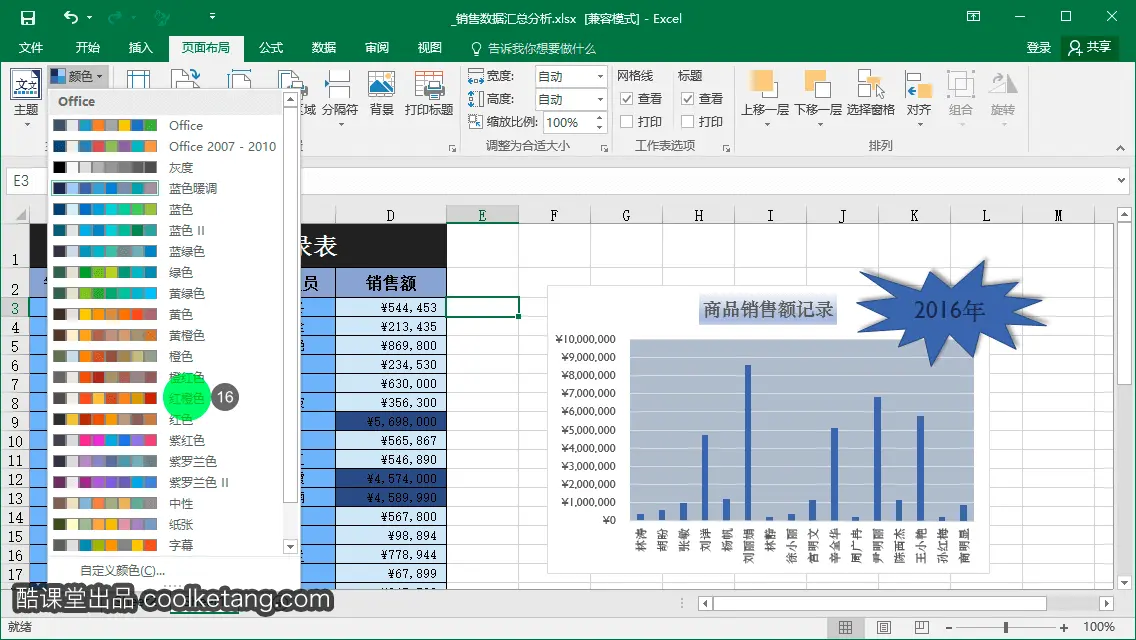Switch to the 公式 formulas tab
Screen dimensions: 1136x640
271,48
